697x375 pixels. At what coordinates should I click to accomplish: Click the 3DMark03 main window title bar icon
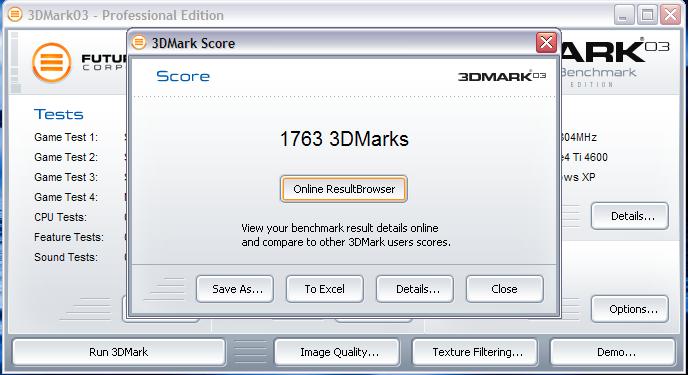pos(15,14)
